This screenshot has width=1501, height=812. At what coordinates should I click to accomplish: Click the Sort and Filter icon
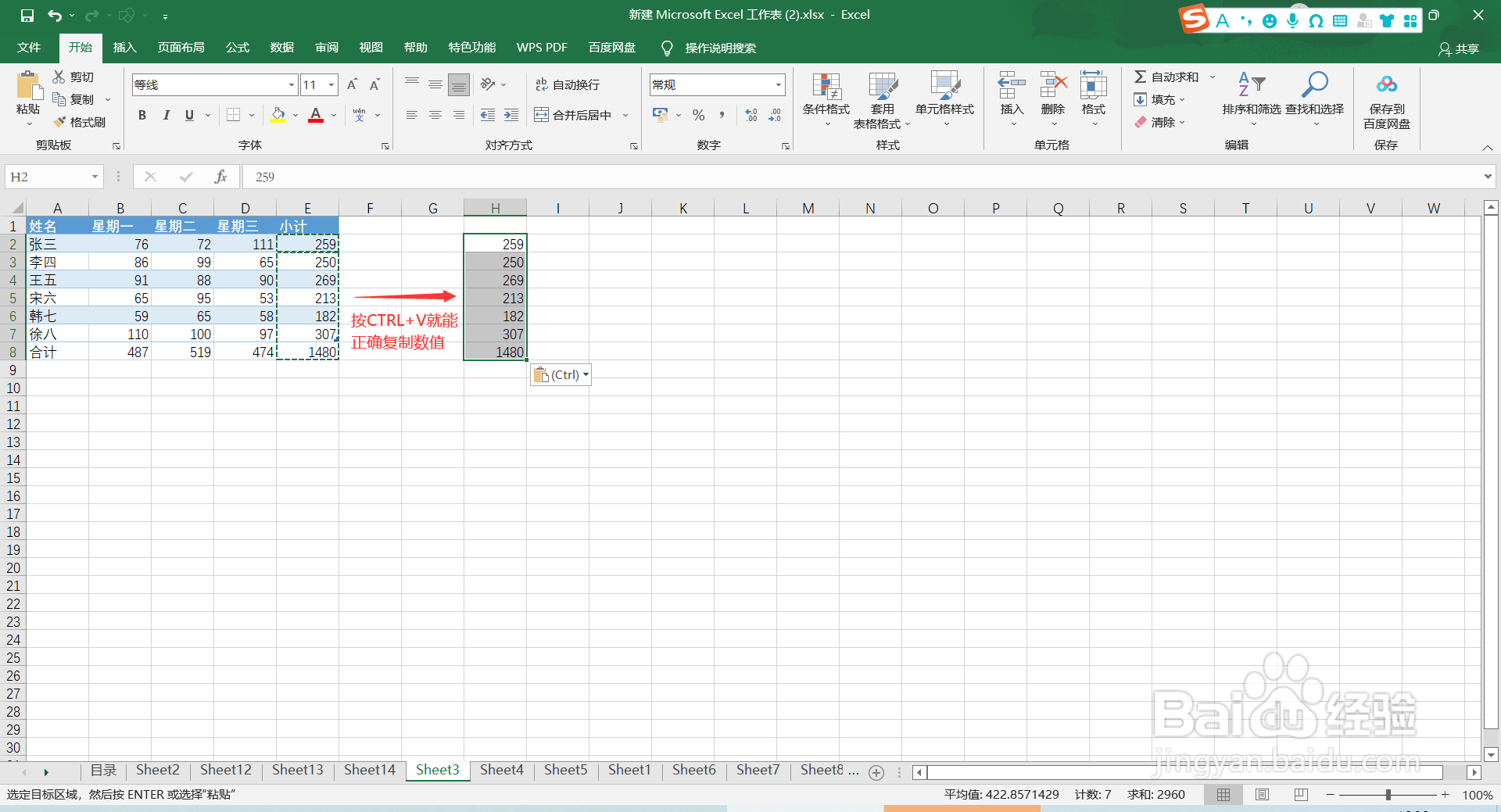(x=1252, y=84)
